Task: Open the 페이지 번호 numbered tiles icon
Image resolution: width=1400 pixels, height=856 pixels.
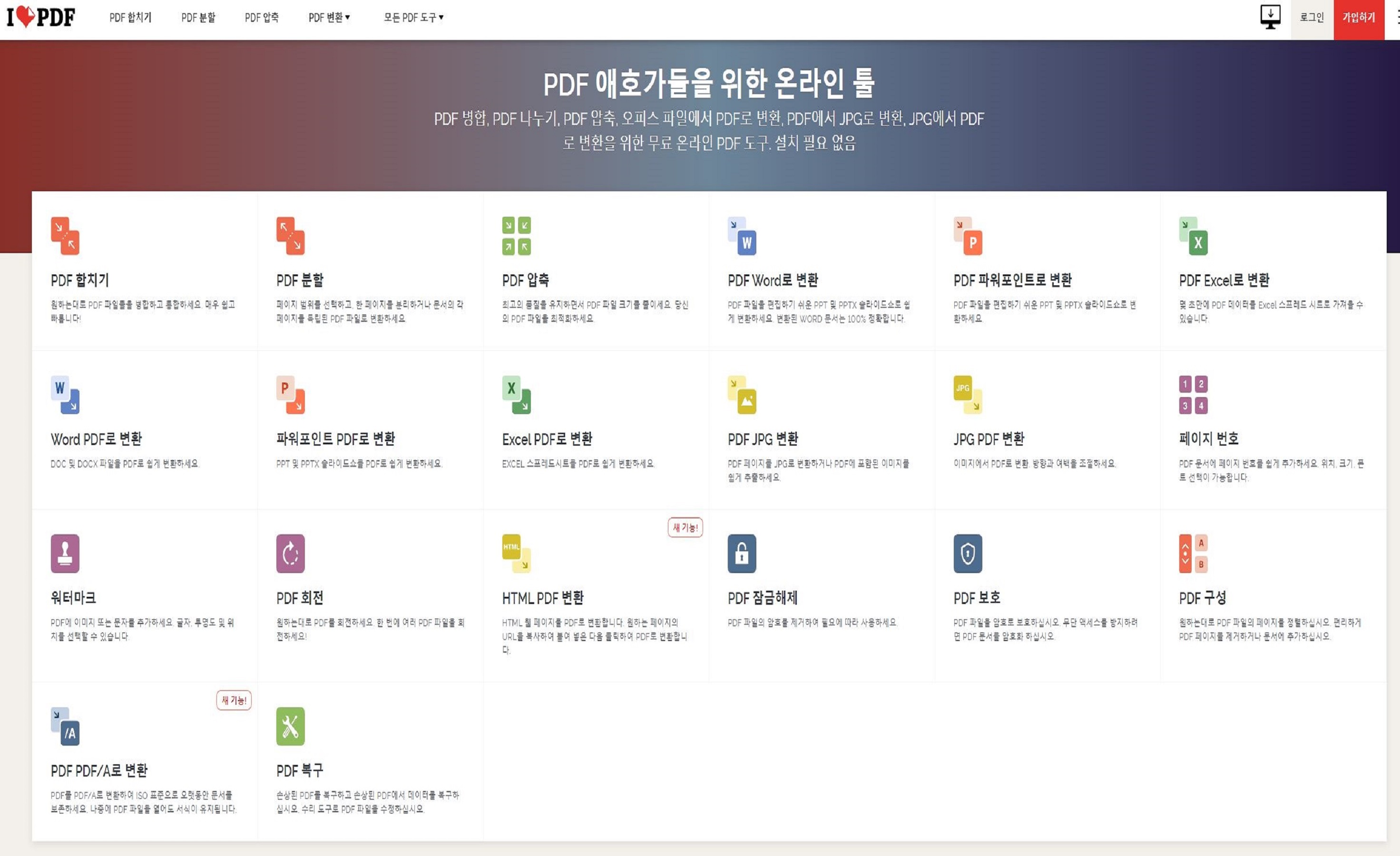Action: [x=1193, y=394]
